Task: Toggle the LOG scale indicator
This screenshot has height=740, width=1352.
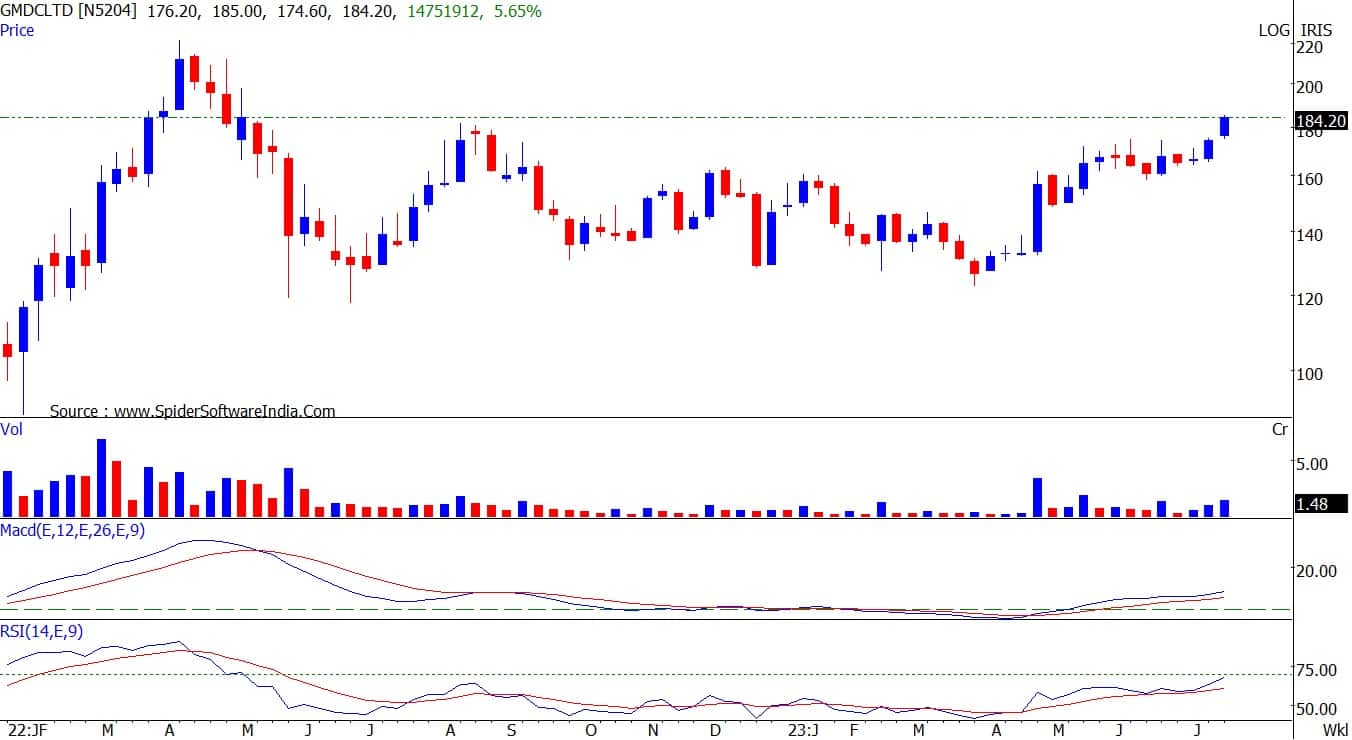Action: (1274, 30)
